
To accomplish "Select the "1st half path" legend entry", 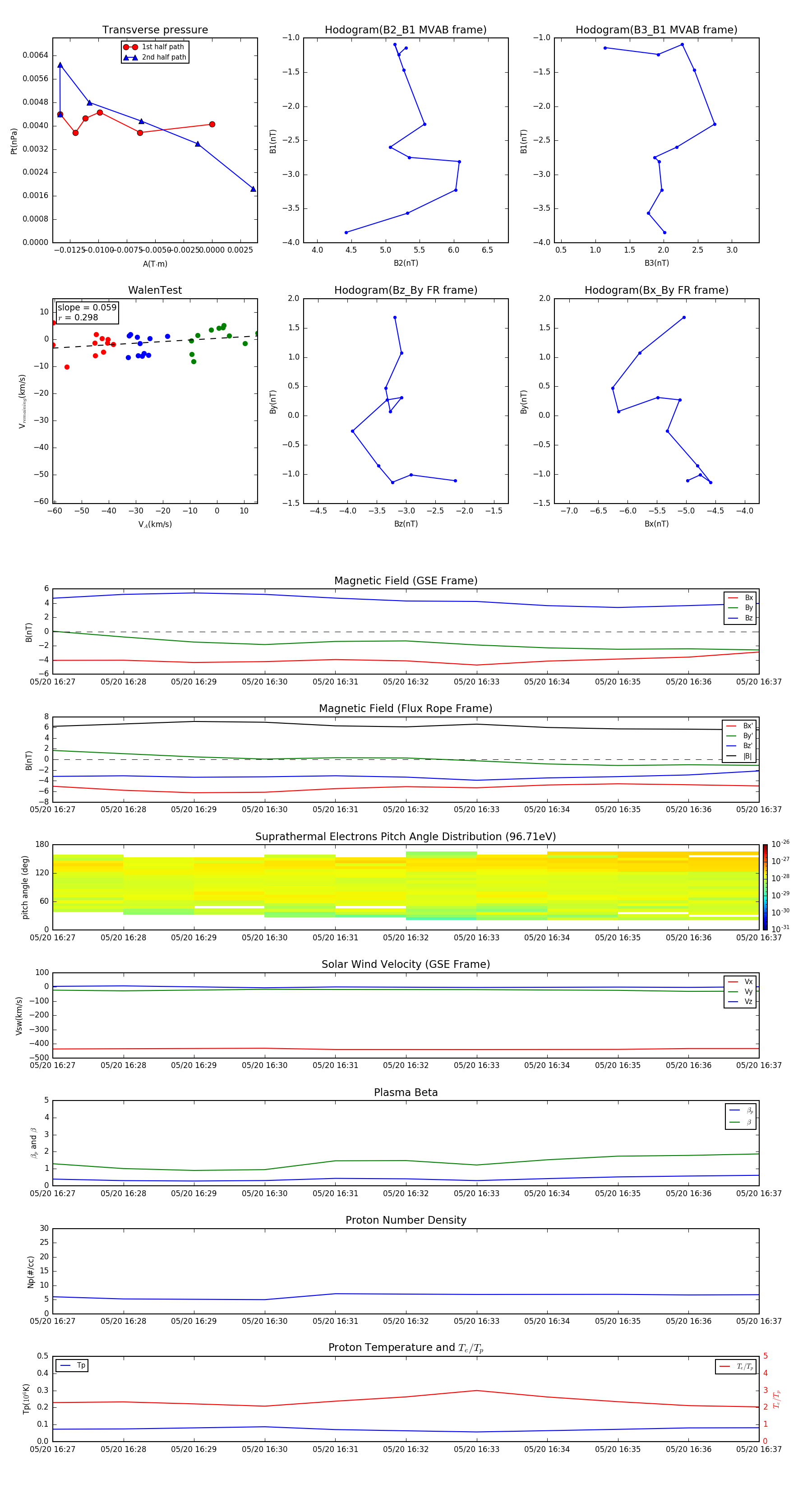I will (x=154, y=47).
